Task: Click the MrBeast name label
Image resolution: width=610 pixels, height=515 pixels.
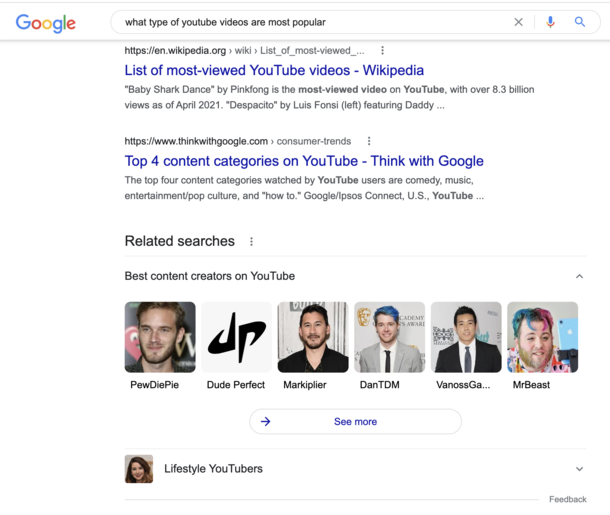Action: tap(531, 385)
